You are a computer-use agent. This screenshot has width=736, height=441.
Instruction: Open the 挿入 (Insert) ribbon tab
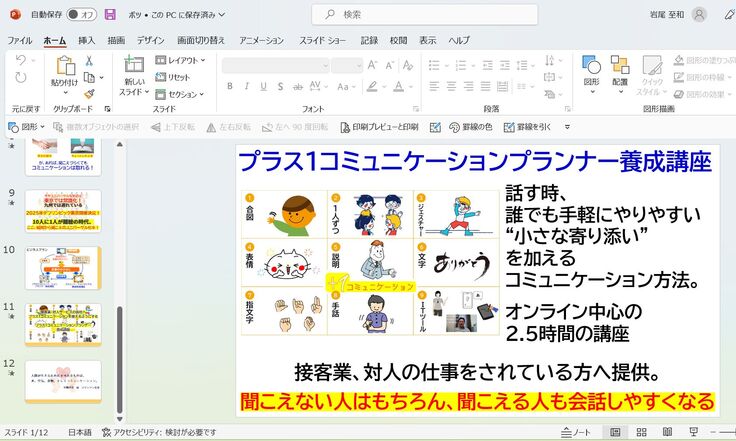[87, 40]
